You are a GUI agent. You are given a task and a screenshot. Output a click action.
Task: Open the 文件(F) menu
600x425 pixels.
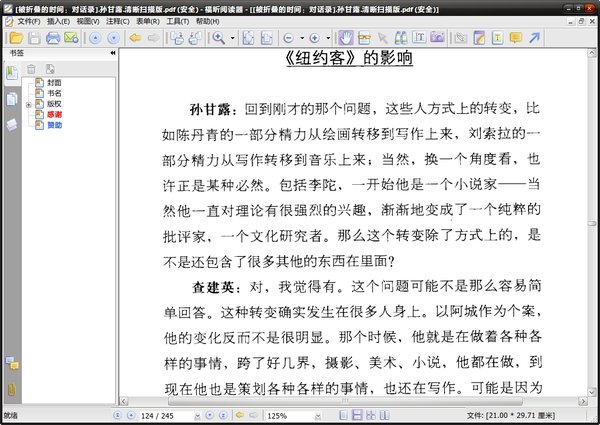click(x=28, y=20)
